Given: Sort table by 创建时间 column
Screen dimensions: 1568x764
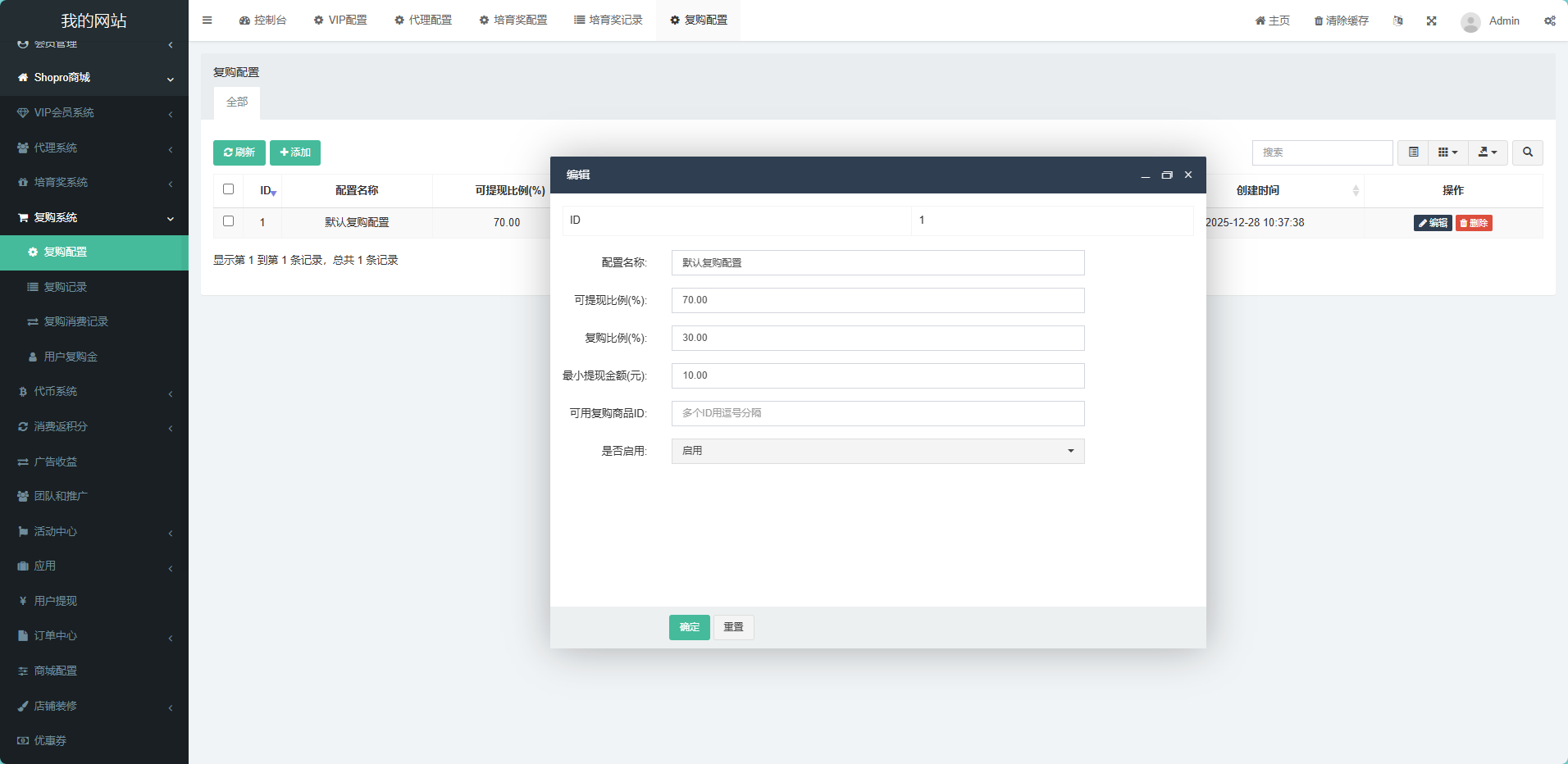Looking at the screenshot, I should [x=1258, y=190].
